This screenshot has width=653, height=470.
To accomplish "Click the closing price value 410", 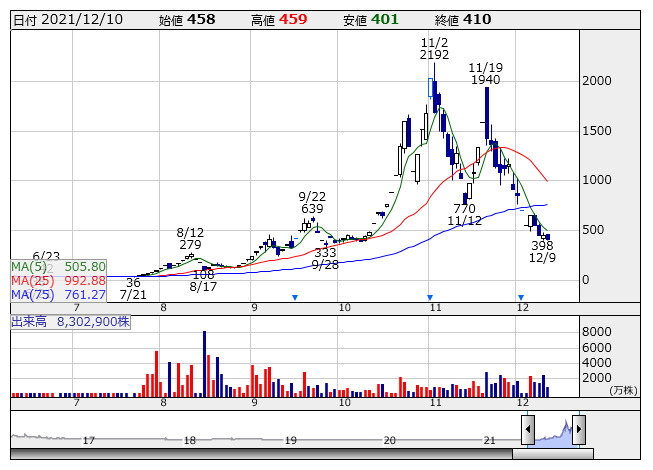I will click(x=477, y=19).
